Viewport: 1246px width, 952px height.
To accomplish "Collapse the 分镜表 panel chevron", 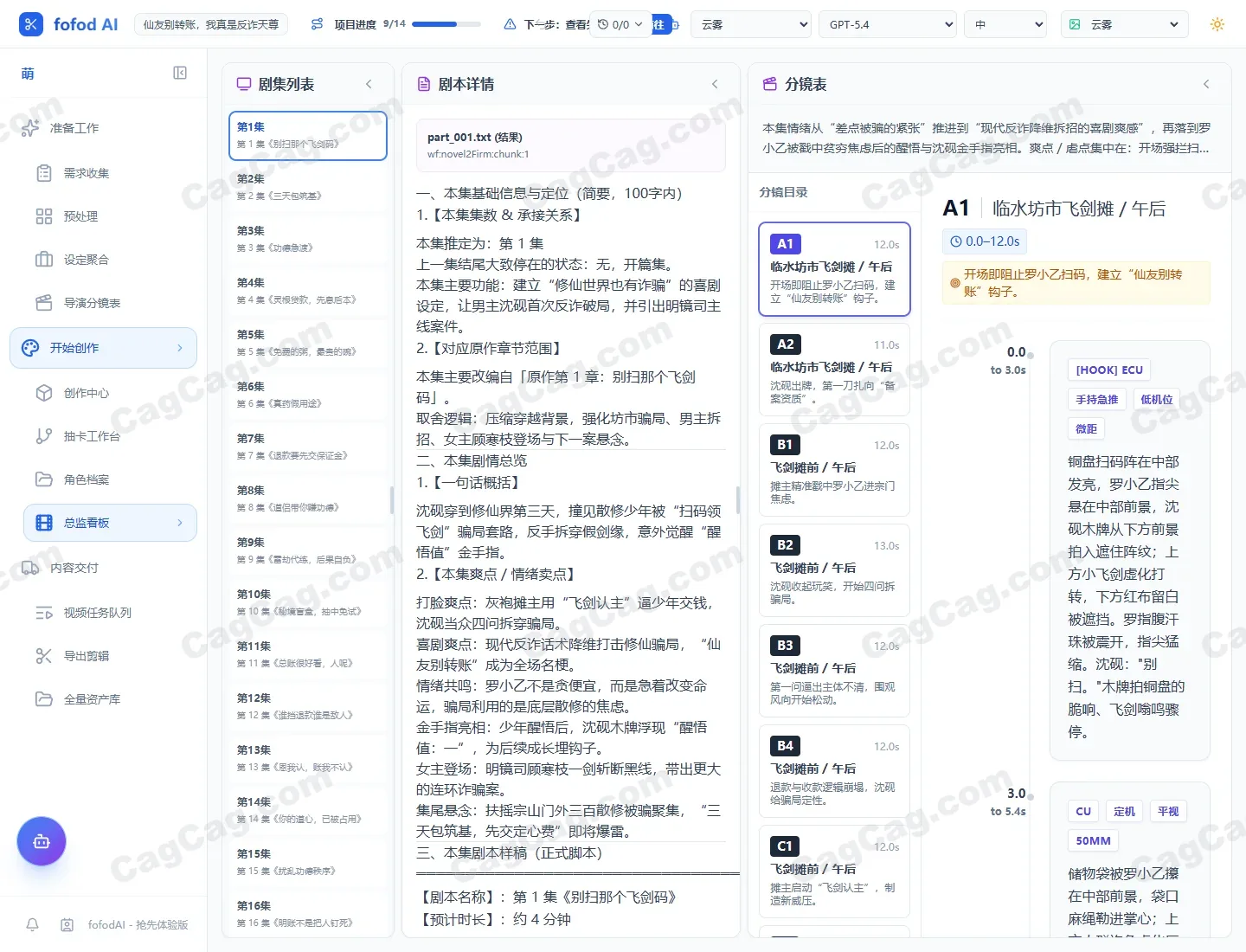I will [1206, 84].
